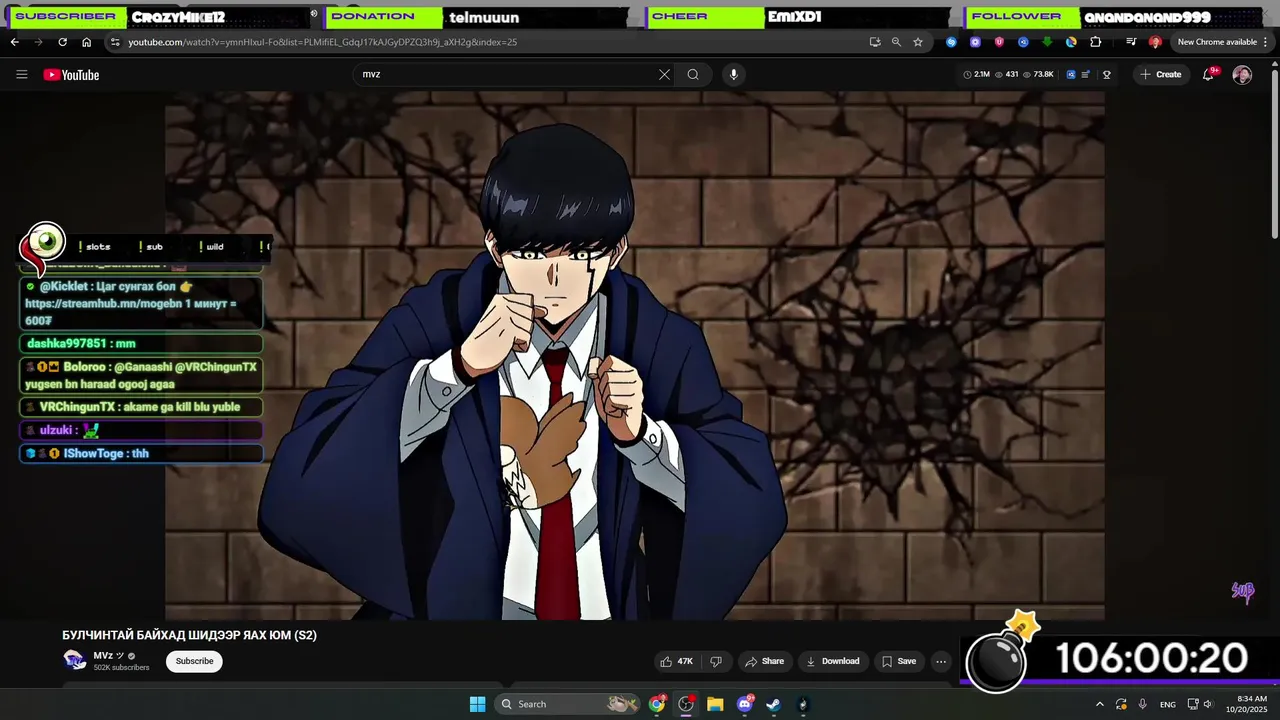
Task: Reload the YouTube page
Action: point(62,42)
